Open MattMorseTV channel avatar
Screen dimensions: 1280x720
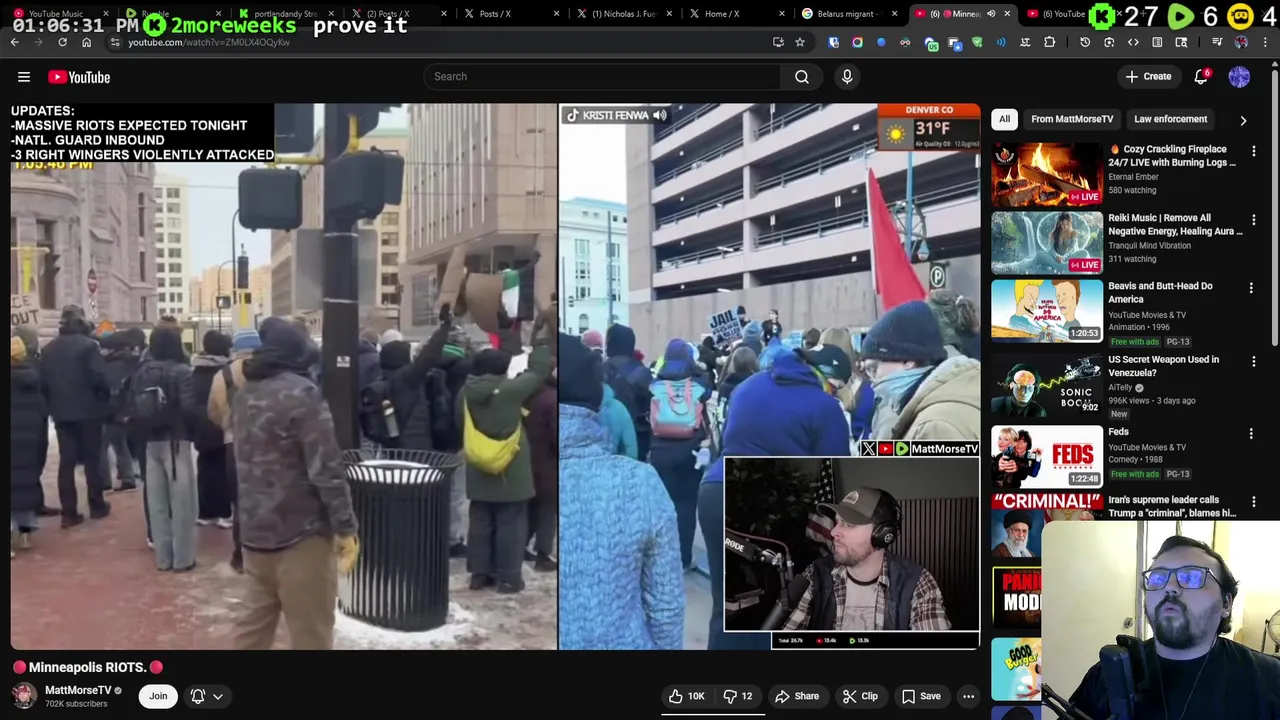point(24,695)
